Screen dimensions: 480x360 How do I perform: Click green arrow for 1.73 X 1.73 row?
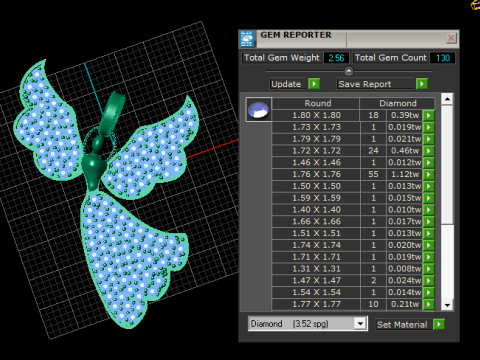point(429,127)
